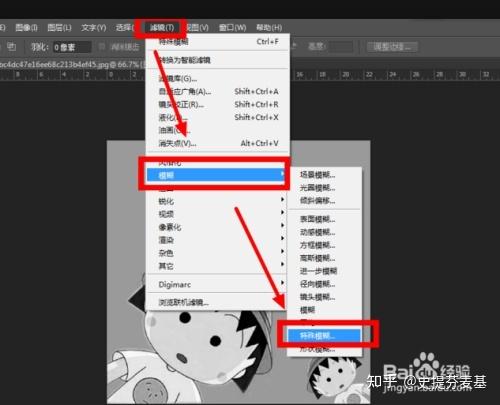Viewport: 500px width, 405px height.
Task: Open the 窗口(W) menu
Action: tap(232, 28)
